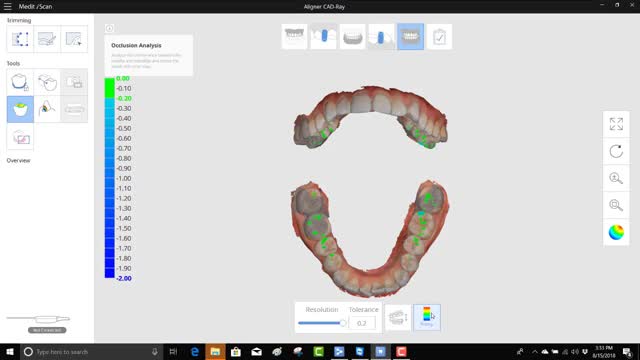Select the rectangular selection trimming tool

[20, 39]
